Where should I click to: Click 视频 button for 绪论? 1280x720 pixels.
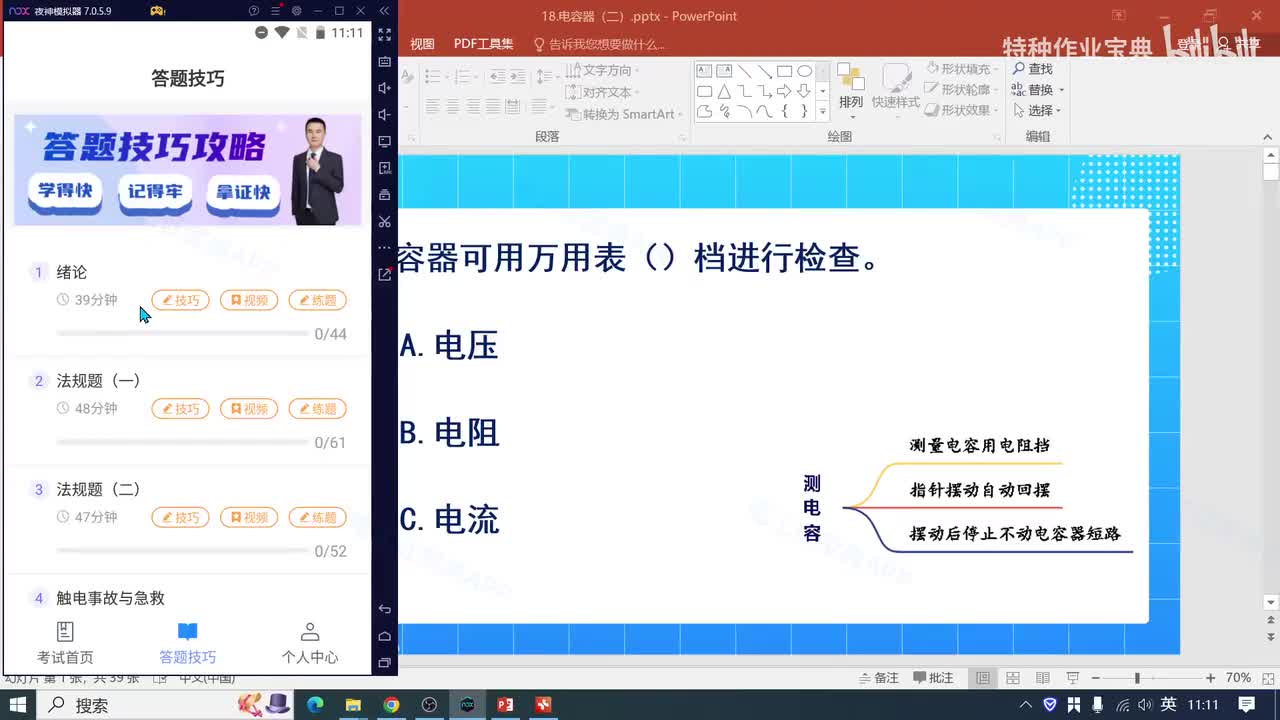pos(249,300)
